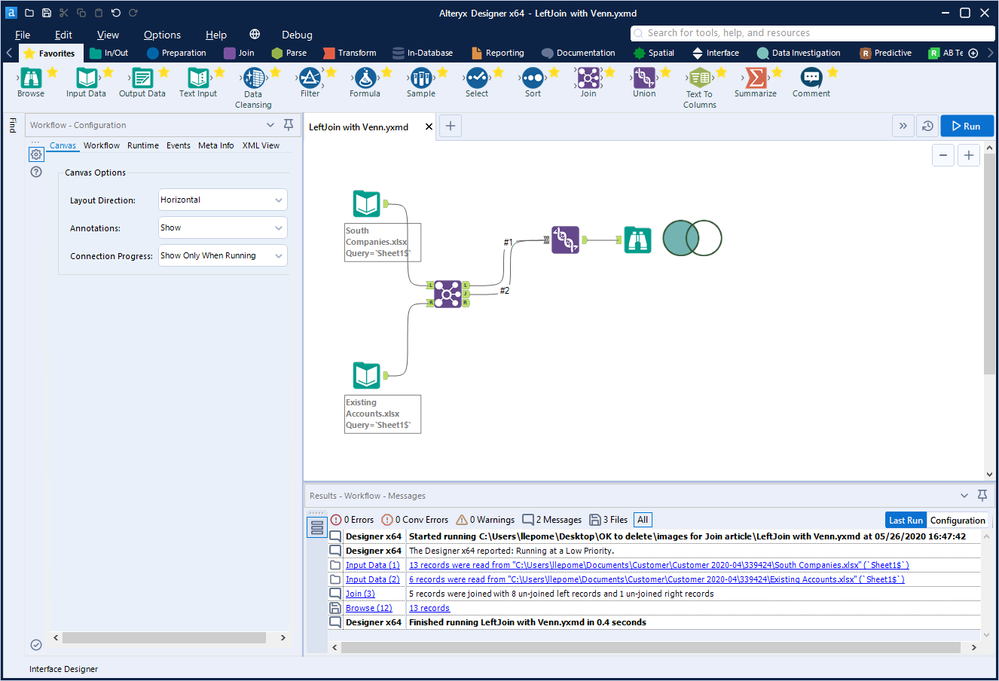Open the Input Data (1) result link
999x681 pixels.
373,565
